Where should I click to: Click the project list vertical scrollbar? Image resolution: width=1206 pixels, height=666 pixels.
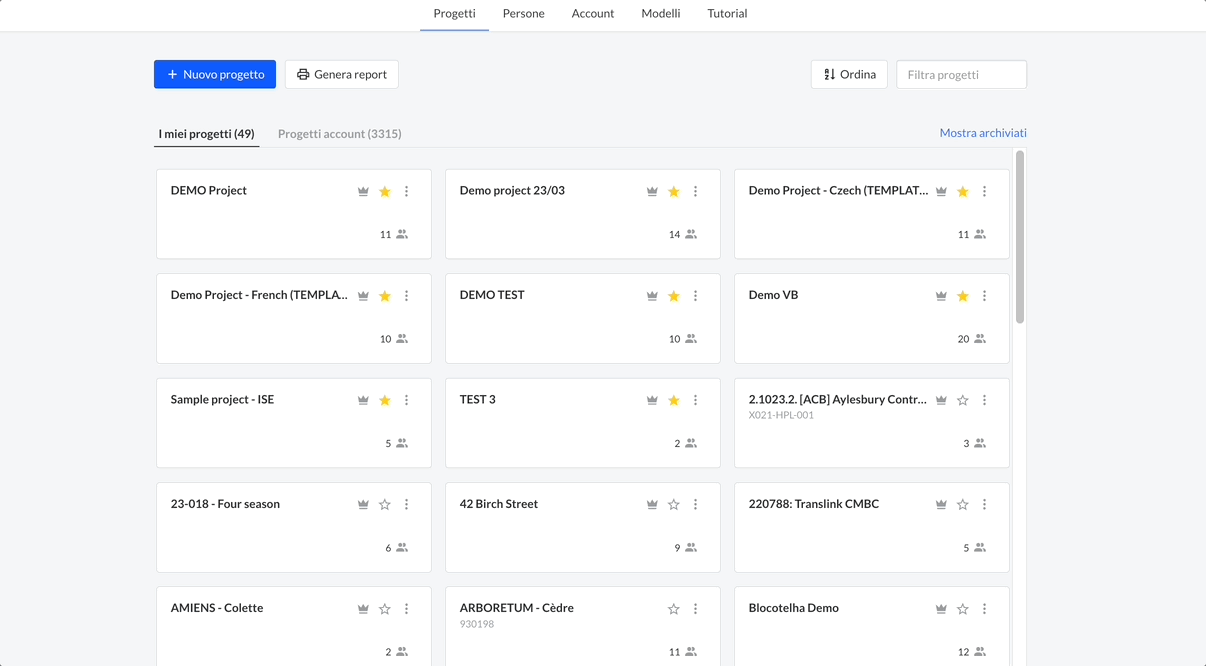1020,237
